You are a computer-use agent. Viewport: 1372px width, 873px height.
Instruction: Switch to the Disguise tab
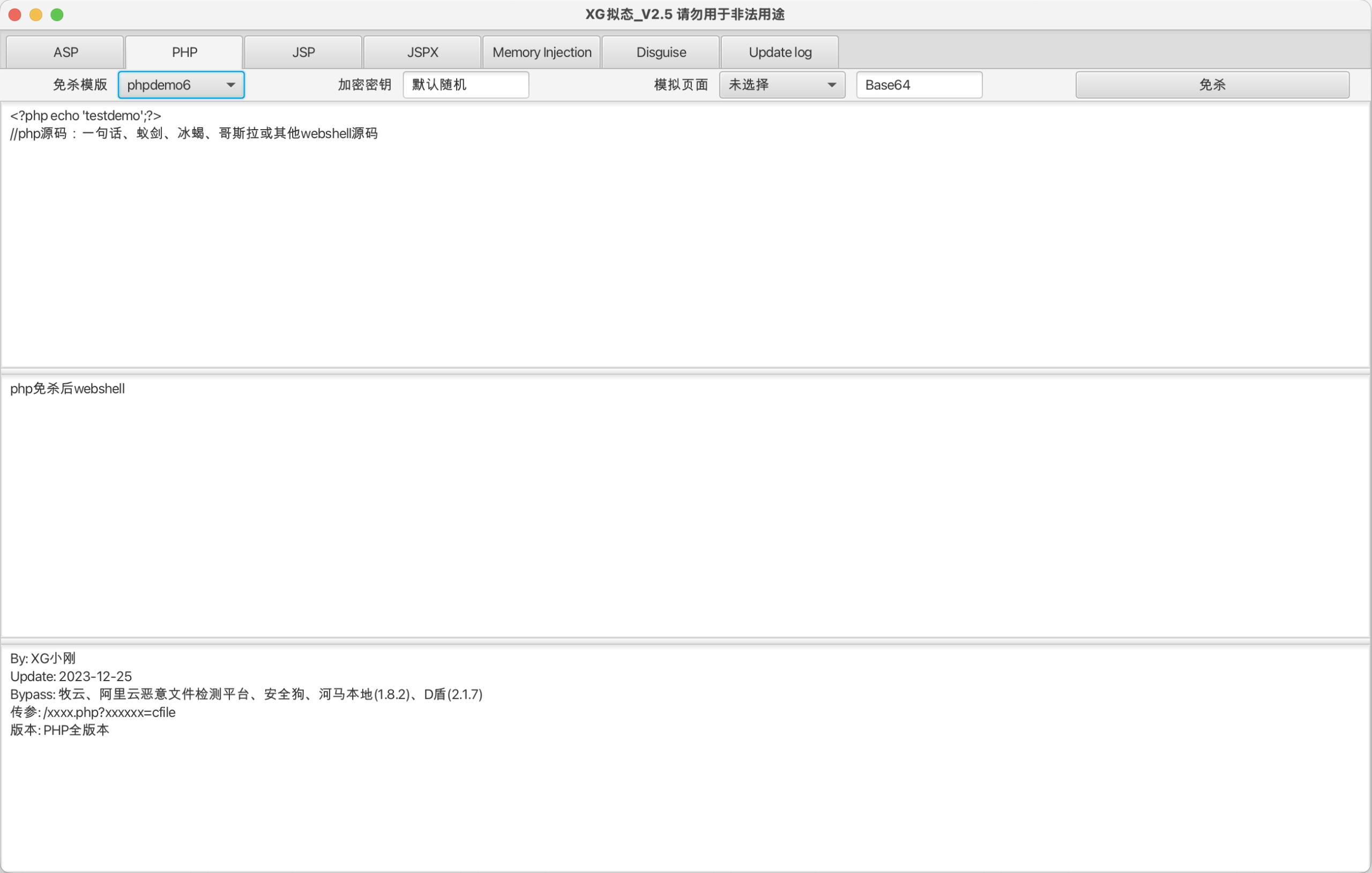pos(661,51)
